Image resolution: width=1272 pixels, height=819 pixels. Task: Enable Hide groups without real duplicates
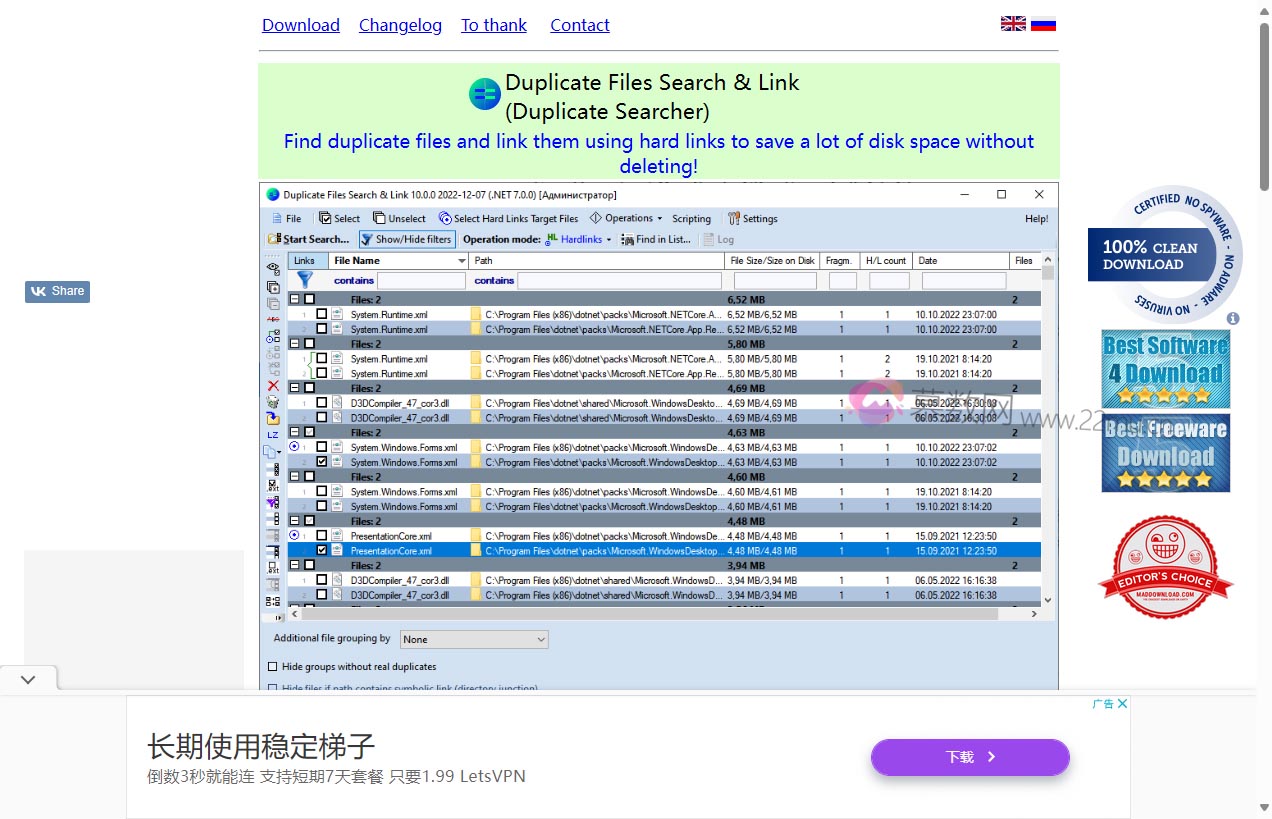tap(274, 666)
